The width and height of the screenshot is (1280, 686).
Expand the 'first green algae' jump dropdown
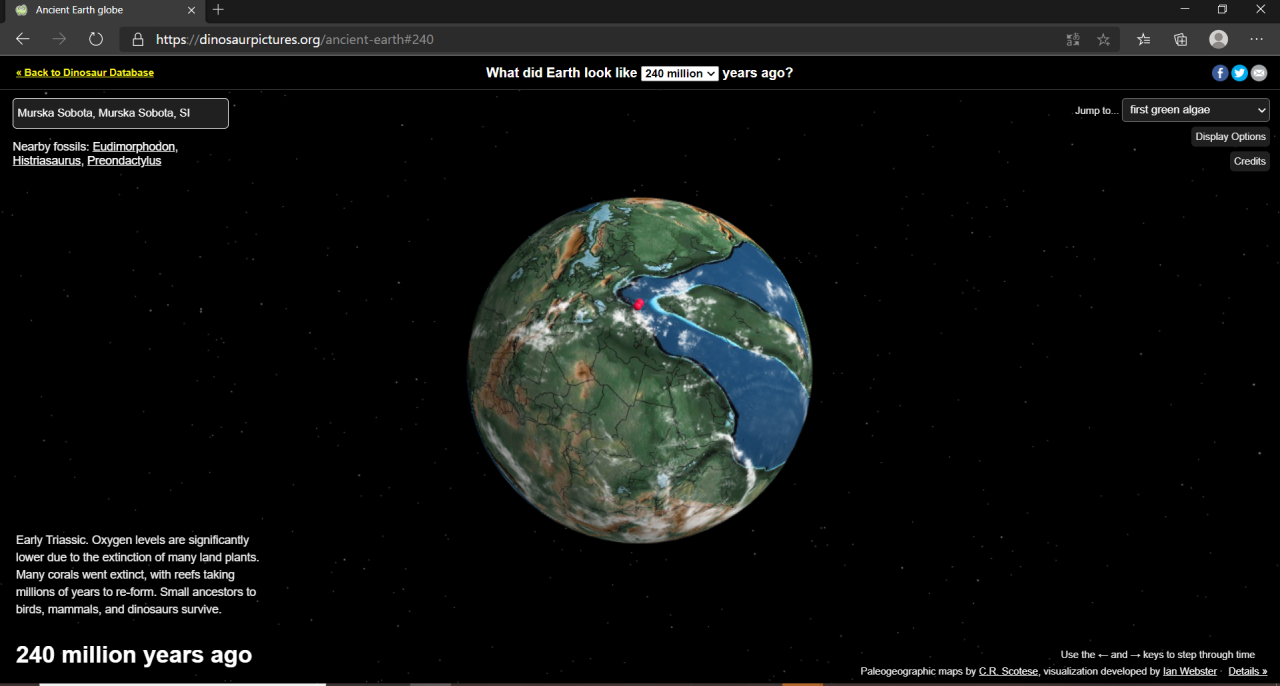point(1195,110)
